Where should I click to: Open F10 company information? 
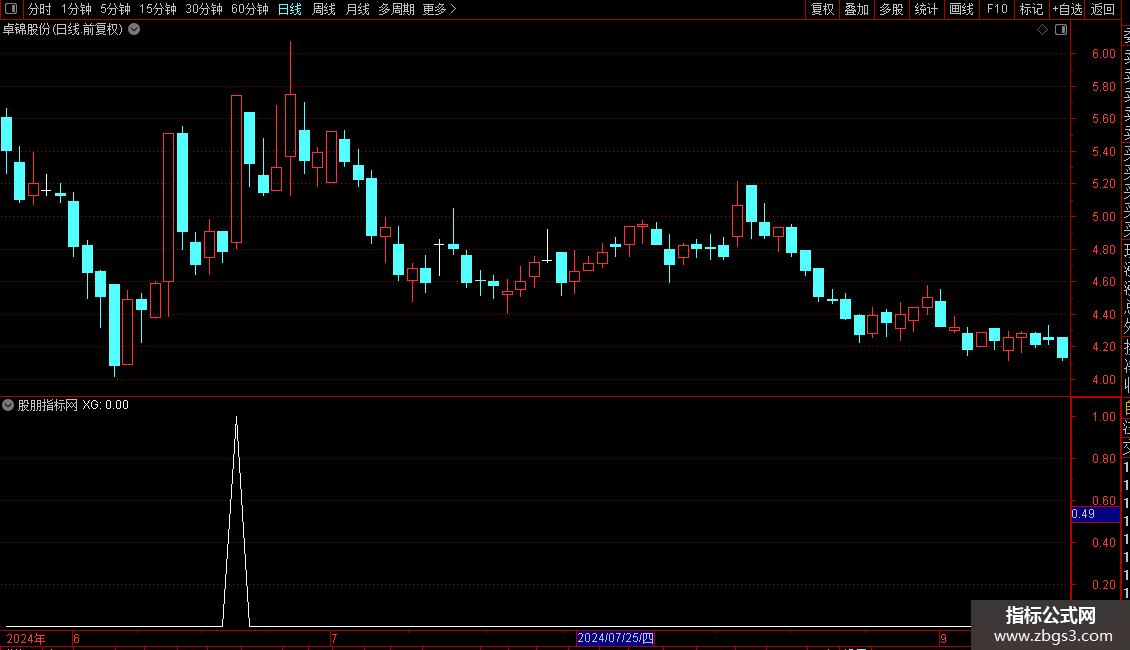[x=997, y=9]
